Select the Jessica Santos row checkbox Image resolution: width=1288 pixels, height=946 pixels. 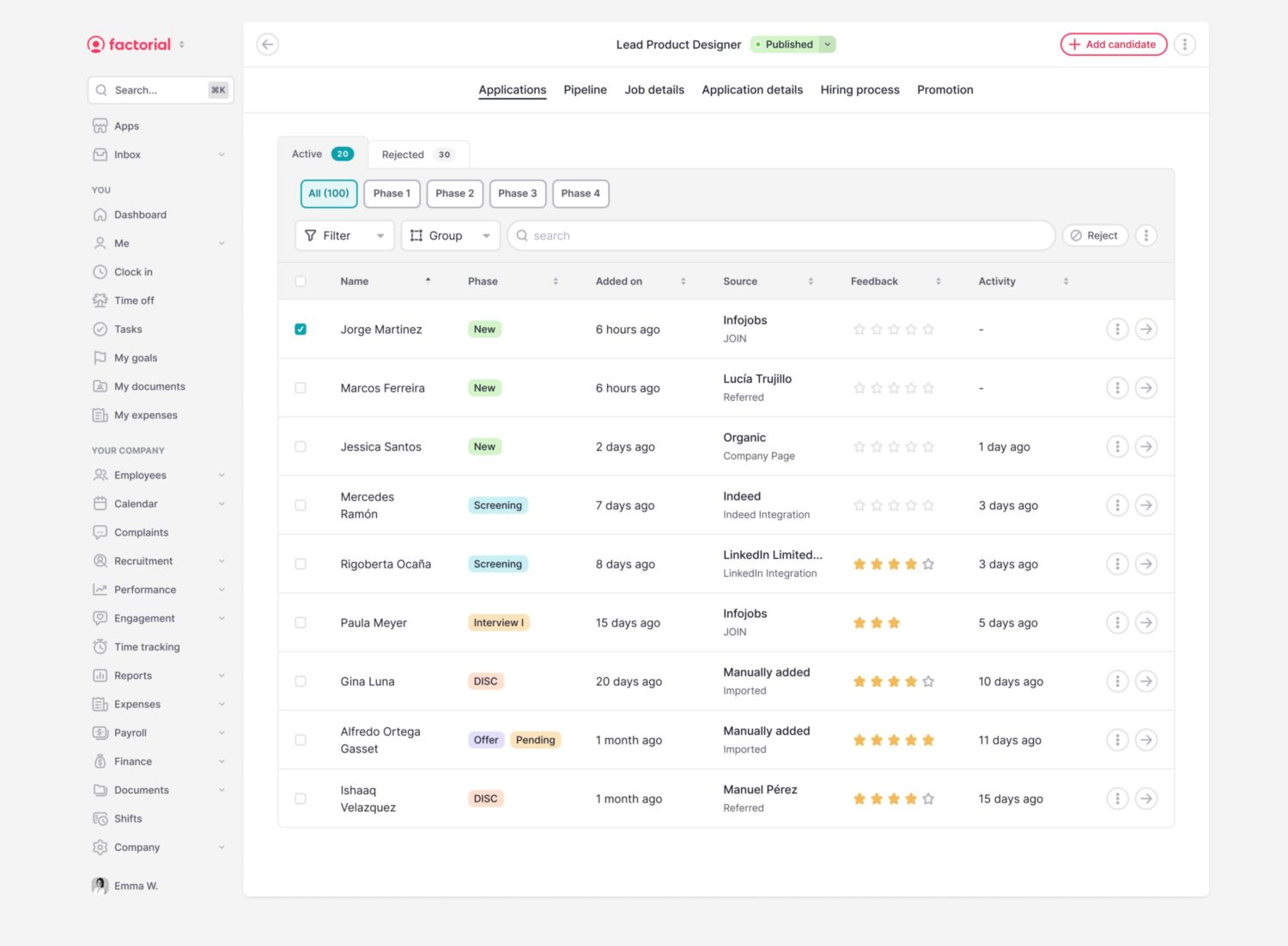301,447
